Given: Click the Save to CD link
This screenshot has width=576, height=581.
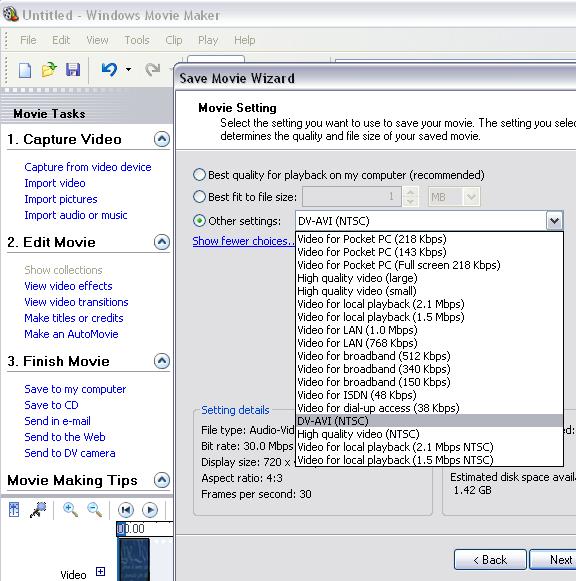Looking at the screenshot, I should pyautogui.click(x=51, y=405).
